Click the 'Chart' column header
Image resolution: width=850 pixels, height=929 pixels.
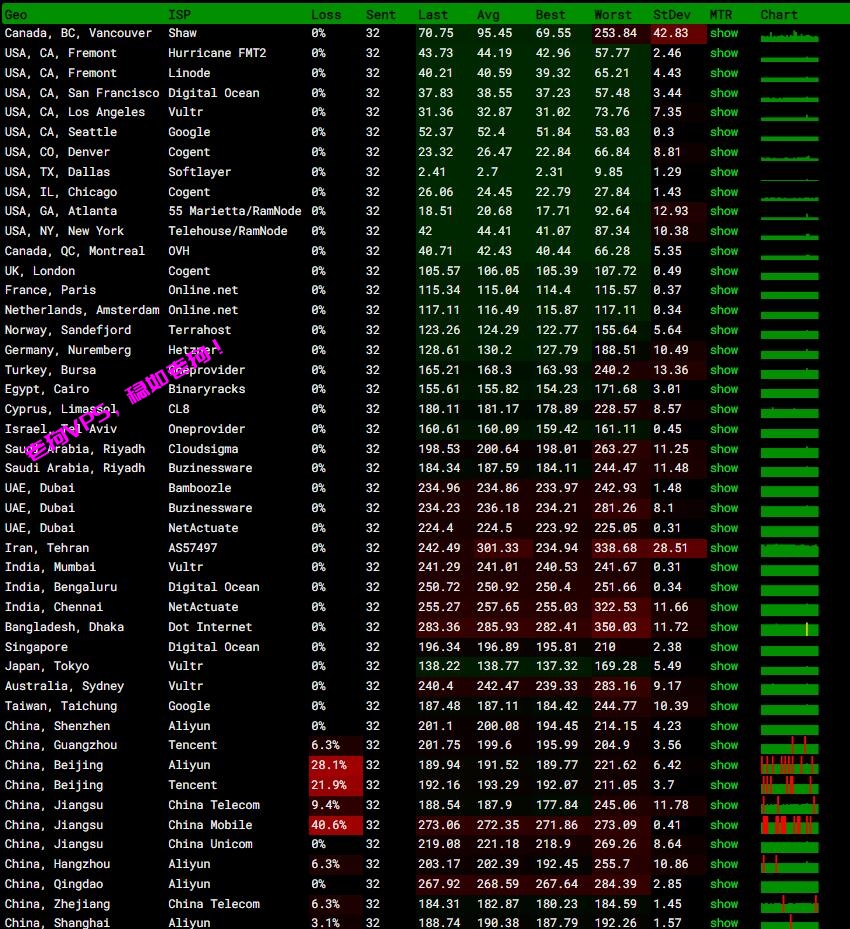779,15
